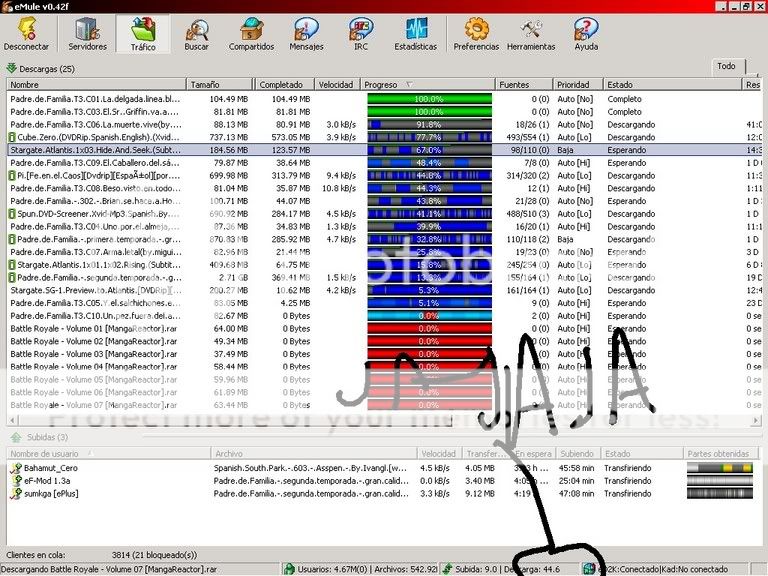
Task: Click the comment icon beside Cube.Zero download
Action: click(x=12, y=137)
